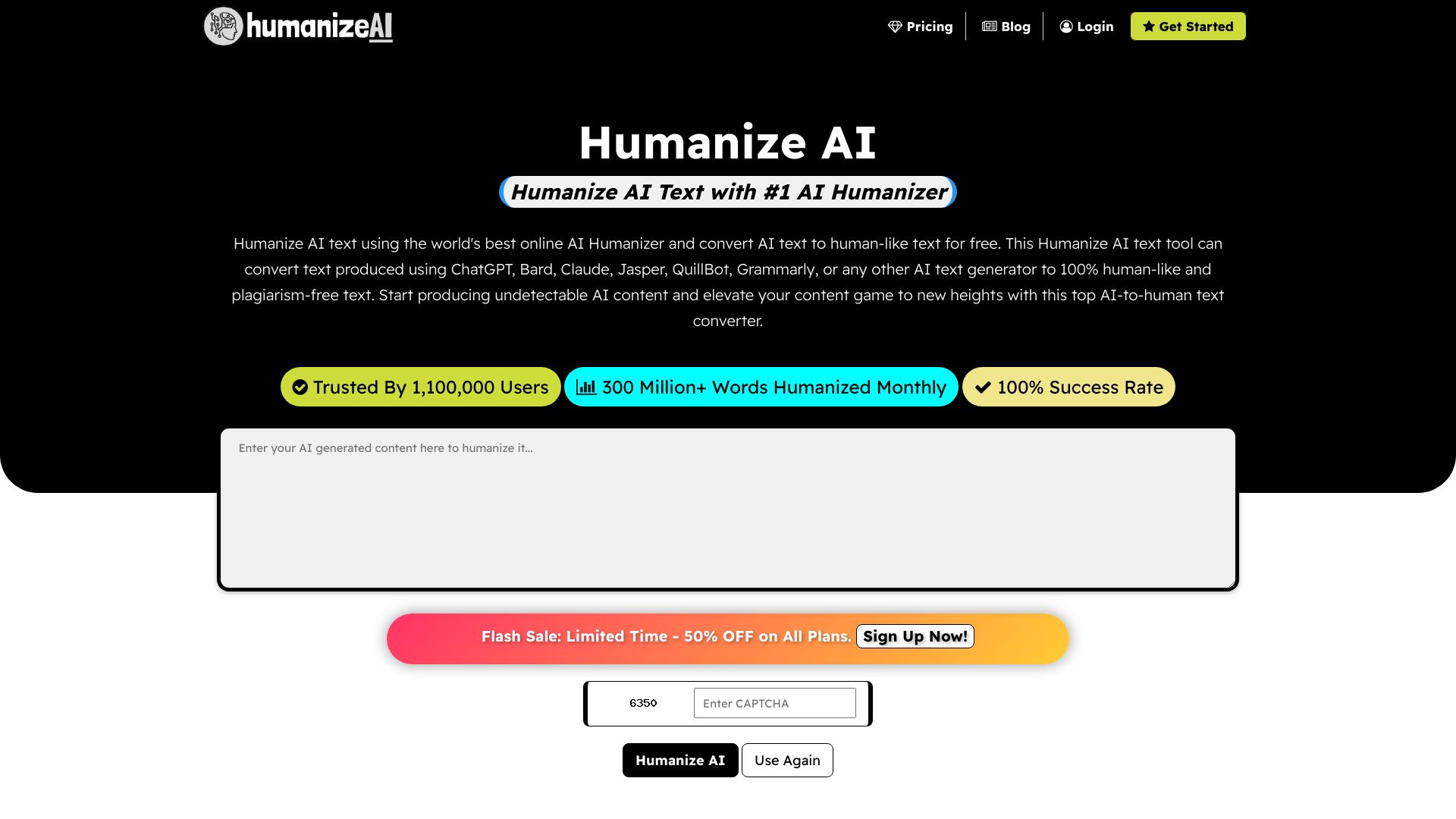Image resolution: width=1456 pixels, height=819 pixels.
Task: Click the Blog document icon
Action: coord(989,25)
